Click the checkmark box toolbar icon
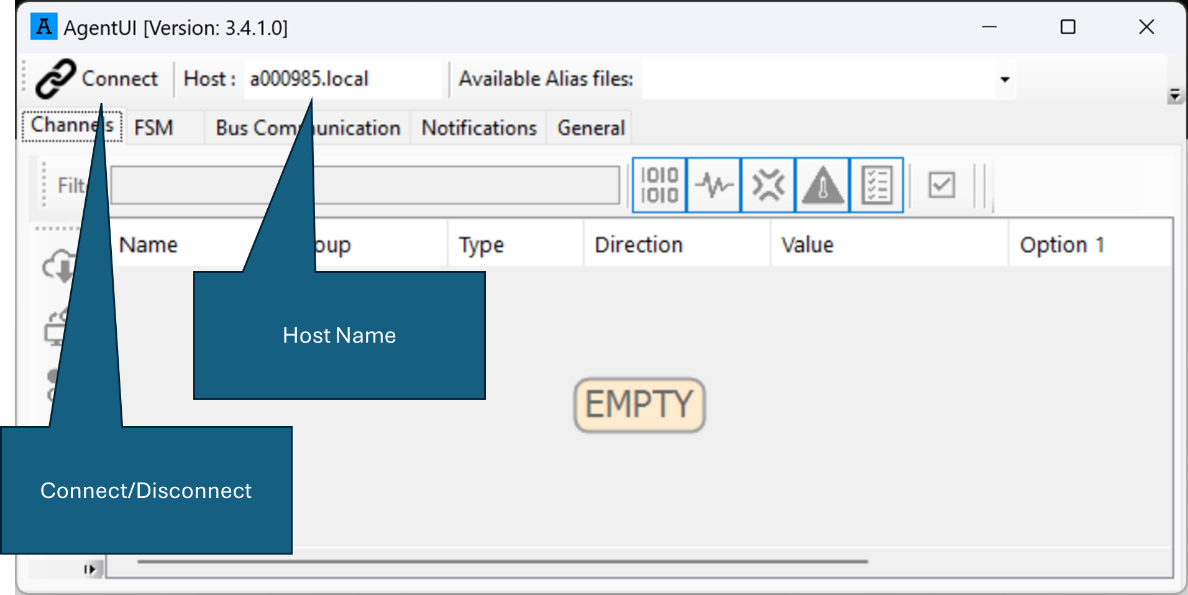 click(941, 185)
